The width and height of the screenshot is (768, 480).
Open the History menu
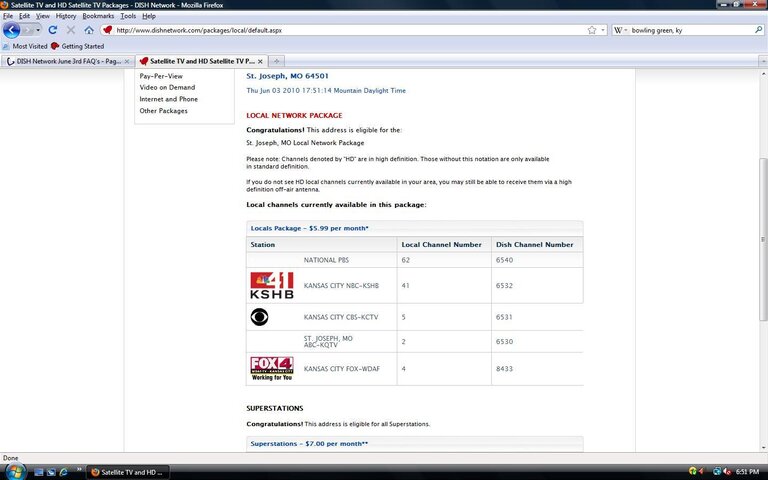coord(66,16)
